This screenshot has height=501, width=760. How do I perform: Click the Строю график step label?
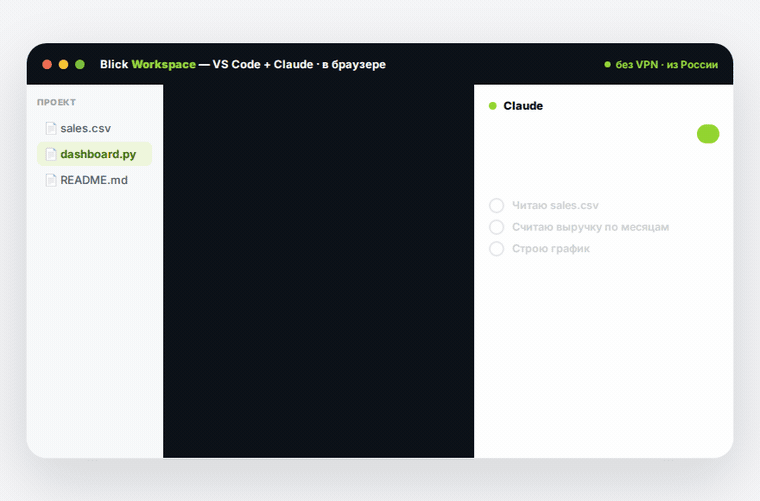click(x=551, y=249)
